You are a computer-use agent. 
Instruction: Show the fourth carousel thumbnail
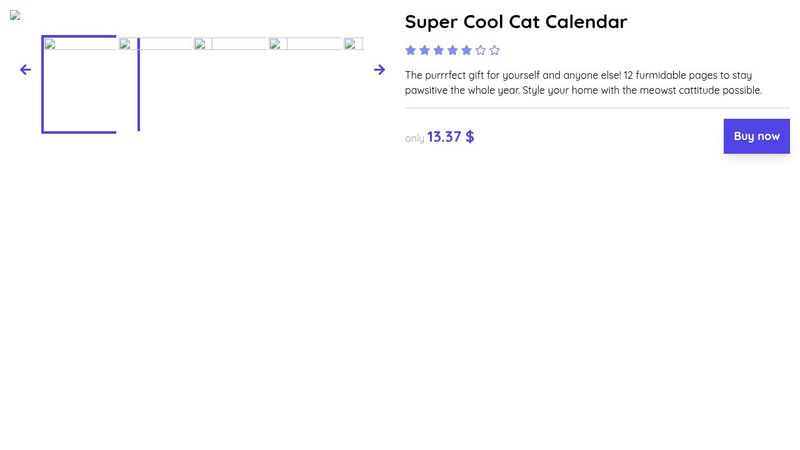click(305, 44)
